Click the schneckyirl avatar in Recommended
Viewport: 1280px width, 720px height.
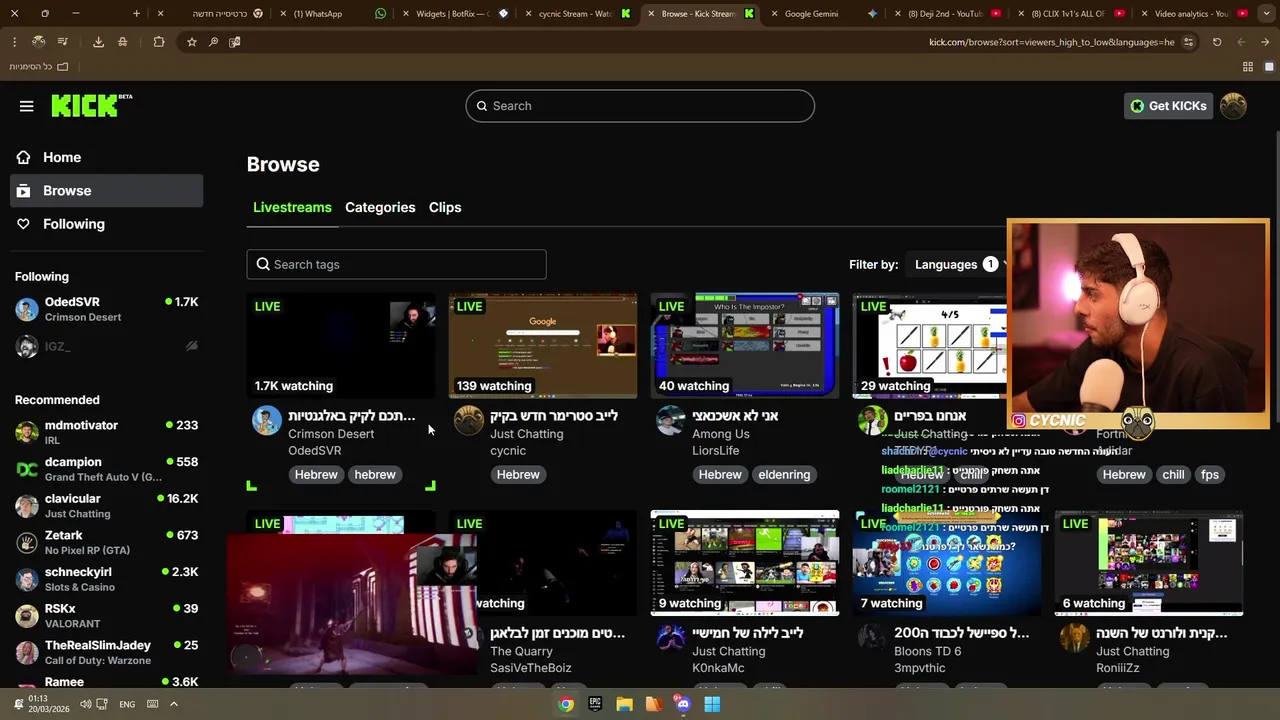(27, 579)
